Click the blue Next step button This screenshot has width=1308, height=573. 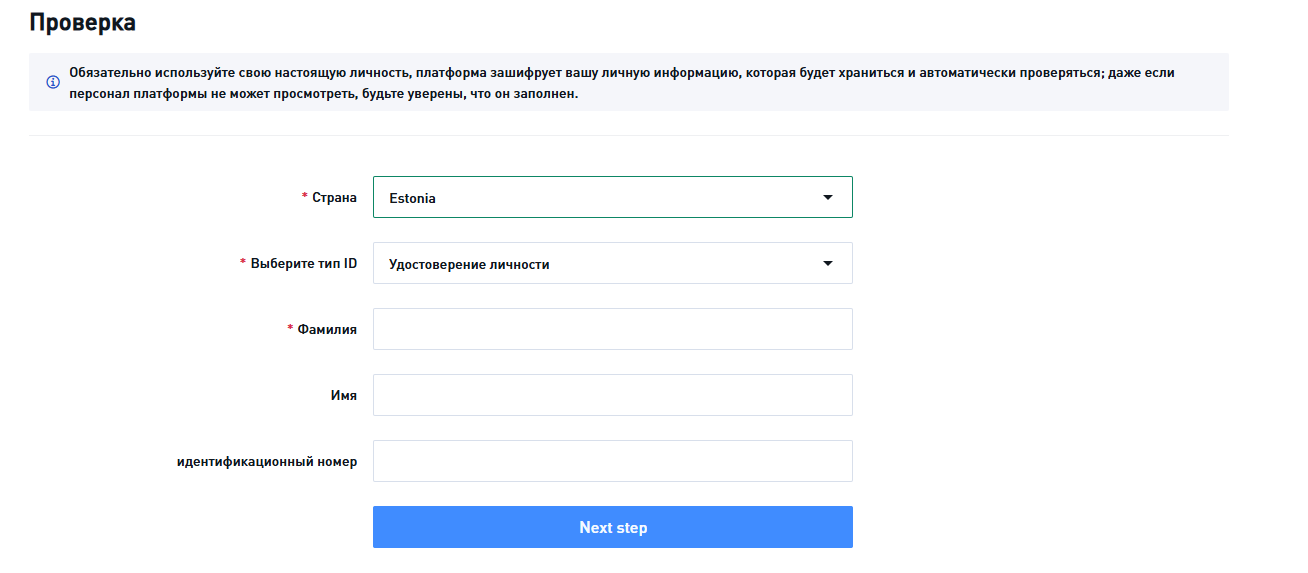pyautogui.click(x=612, y=527)
